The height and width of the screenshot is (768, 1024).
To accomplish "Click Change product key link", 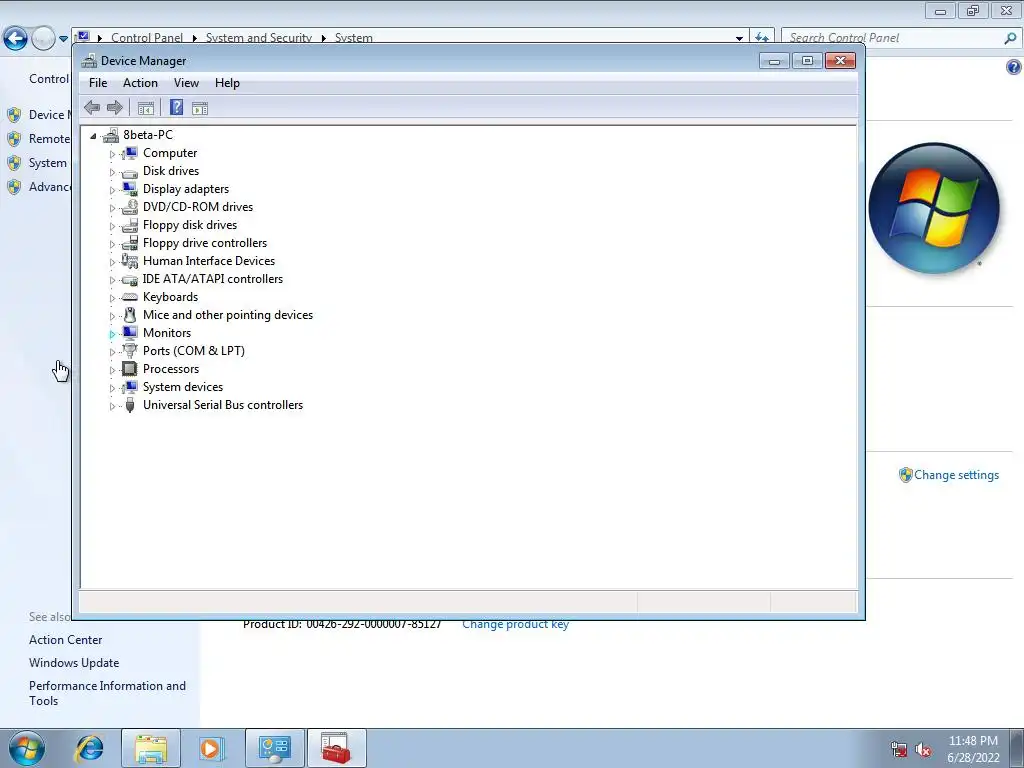I will 515,624.
